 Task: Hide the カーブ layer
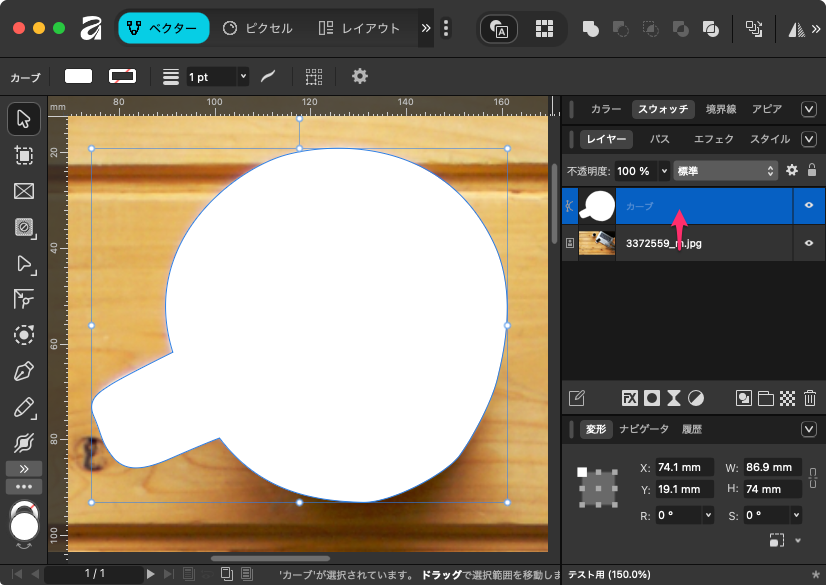coord(808,206)
